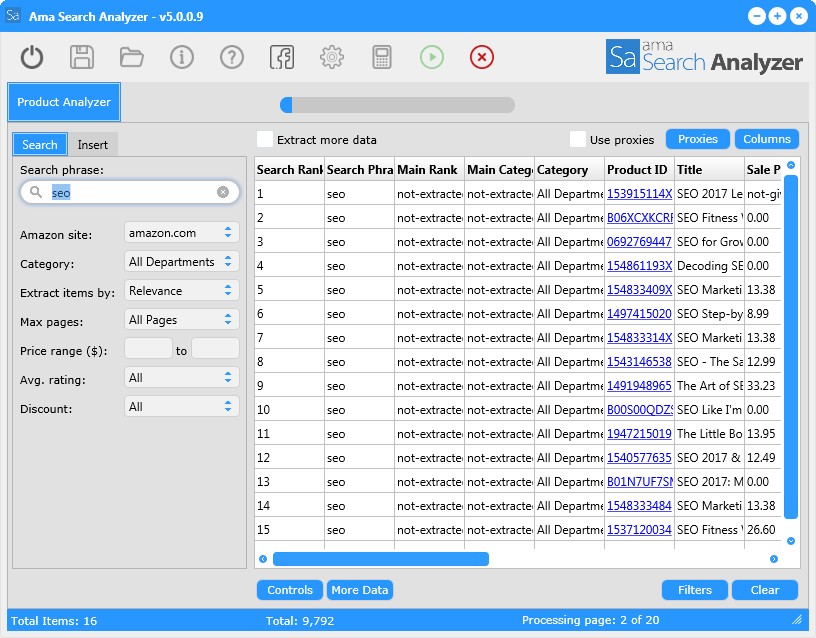
Task: Click the table scroll-left arrow icon
Action: coord(263,559)
